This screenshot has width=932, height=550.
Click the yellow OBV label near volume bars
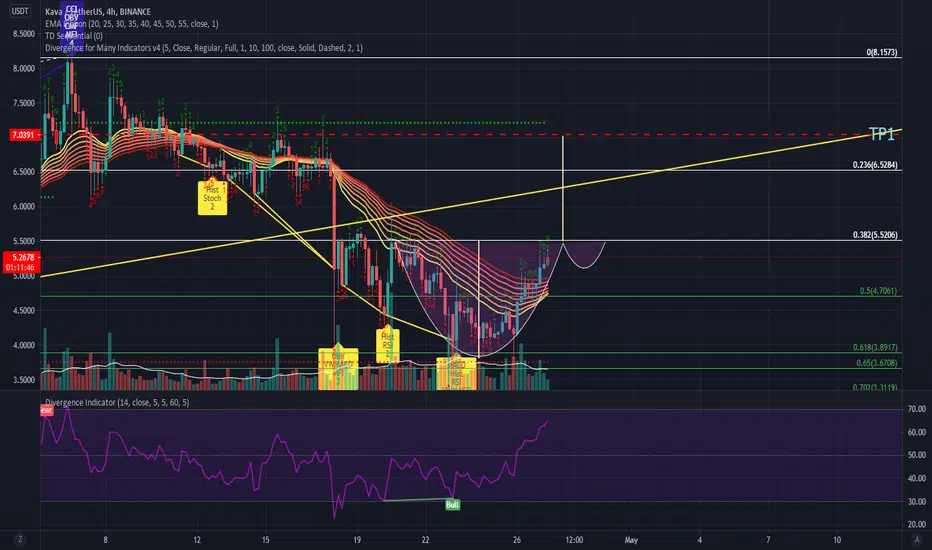tap(338, 369)
